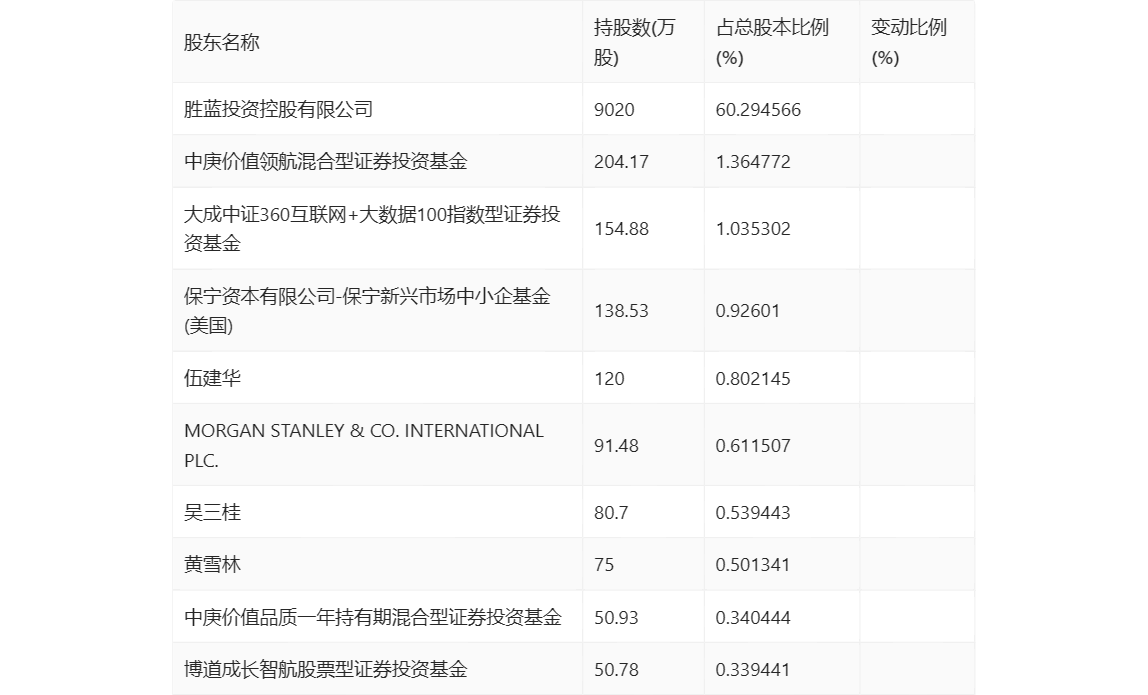Select shareholder 胜蓝投资控股有限公司

pyautogui.click(x=278, y=109)
